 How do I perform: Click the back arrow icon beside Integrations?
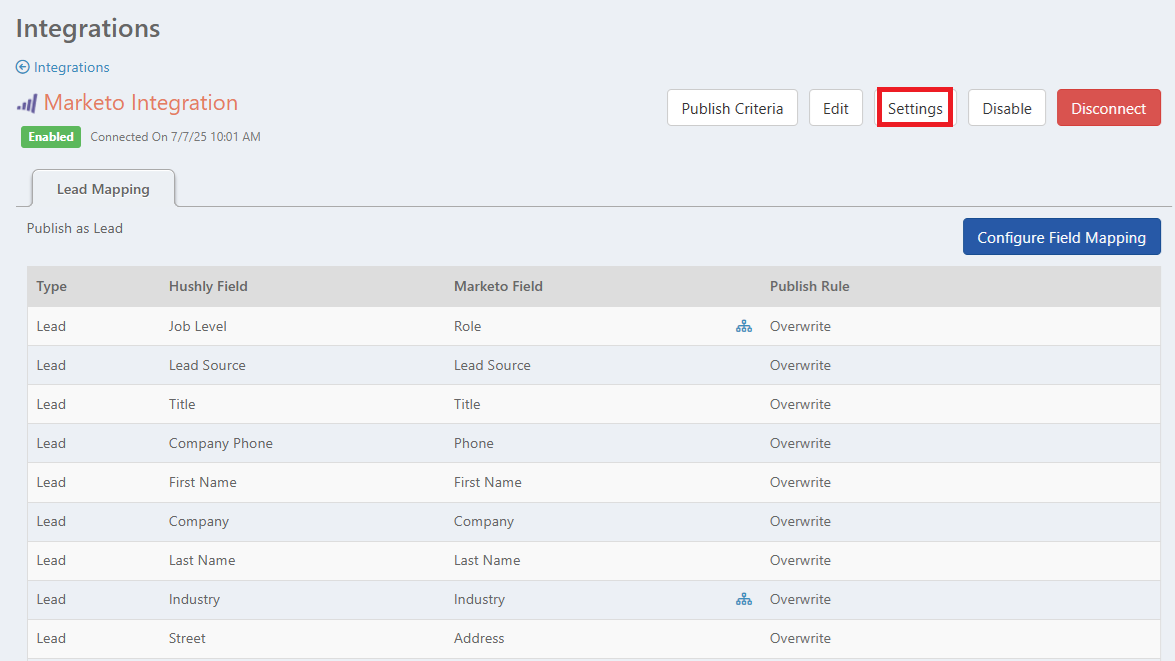[x=22, y=67]
